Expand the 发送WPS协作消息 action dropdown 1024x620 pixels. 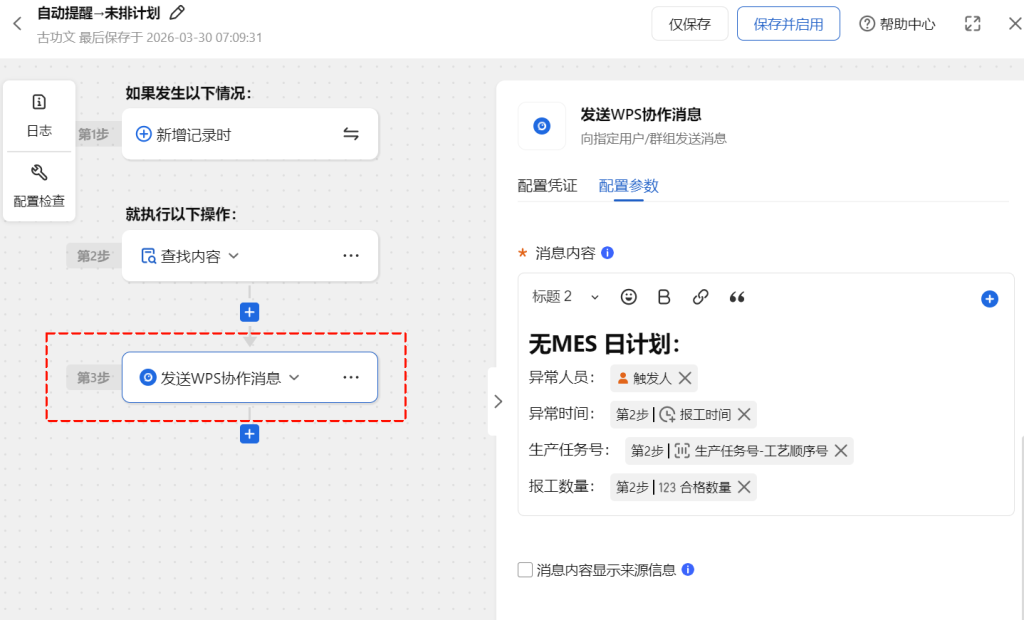(x=294, y=378)
